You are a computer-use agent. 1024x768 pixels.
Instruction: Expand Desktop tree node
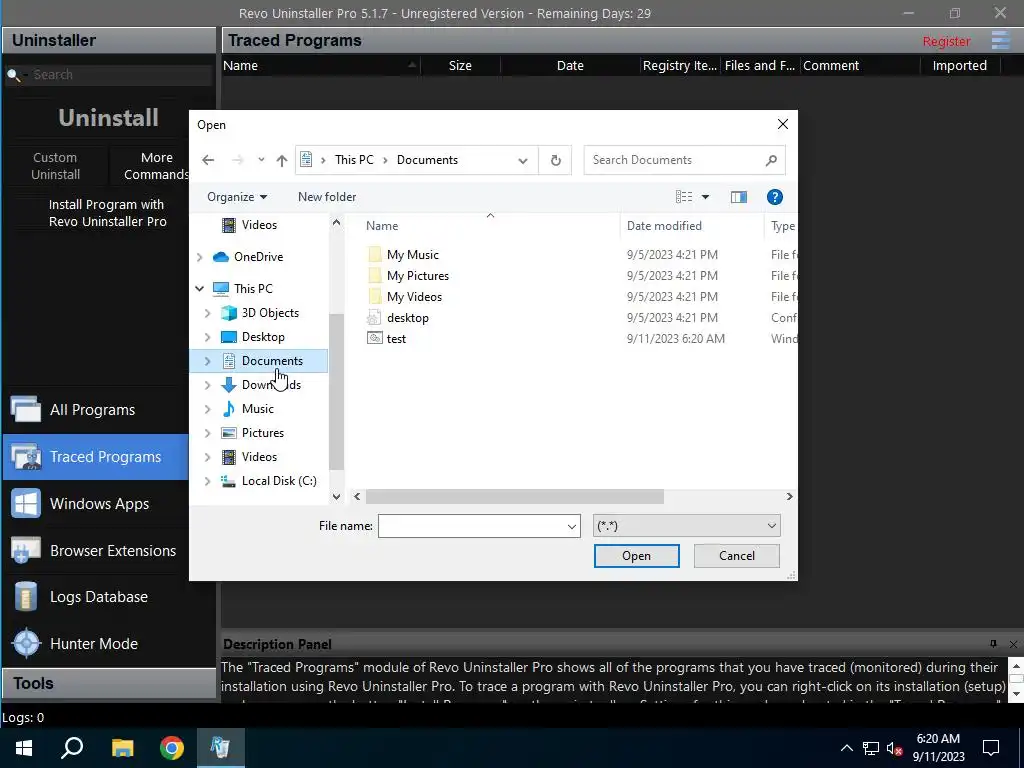[208, 337]
